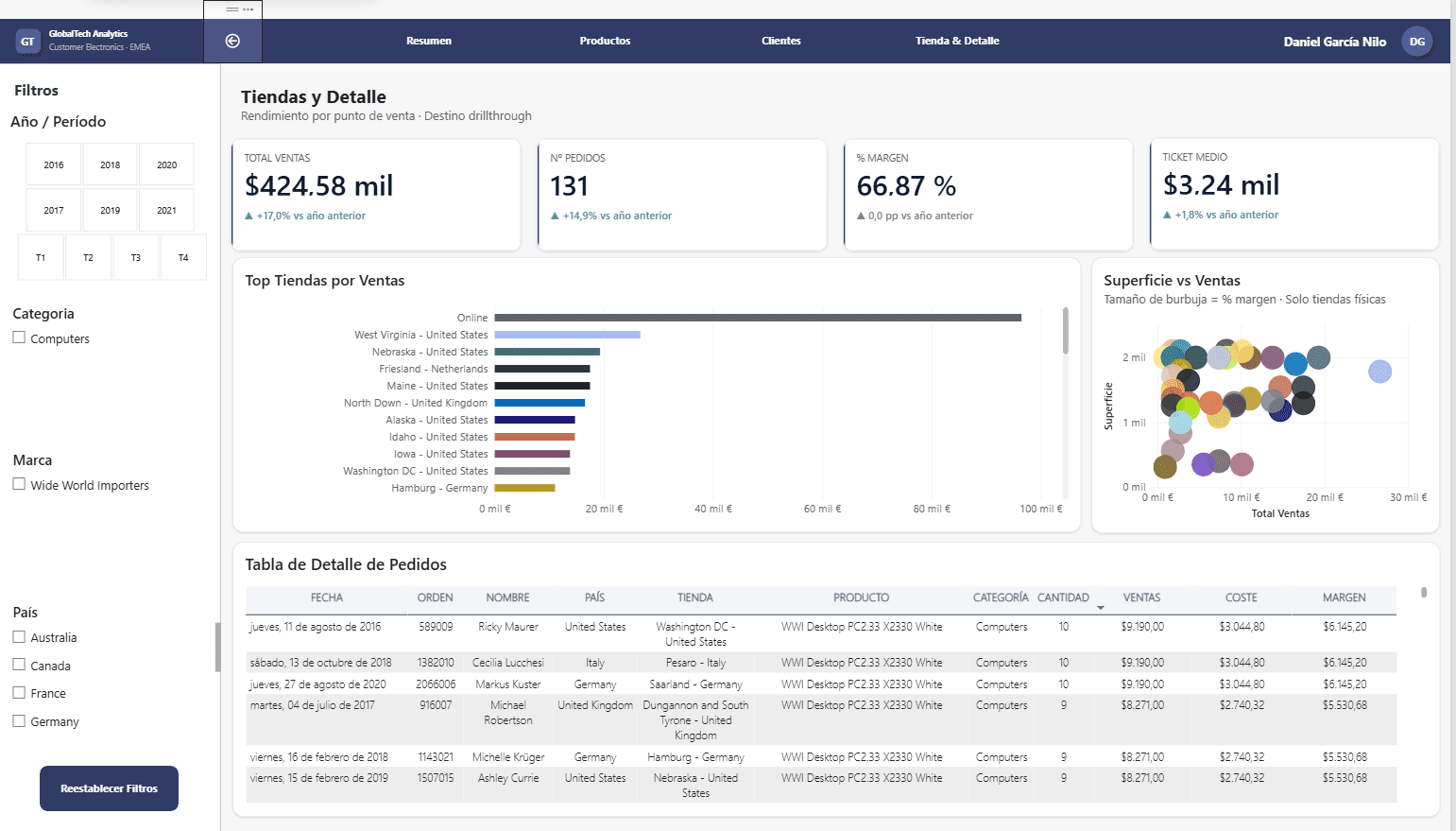
Task: Click the Total Ventas KPI card
Action: (x=376, y=195)
